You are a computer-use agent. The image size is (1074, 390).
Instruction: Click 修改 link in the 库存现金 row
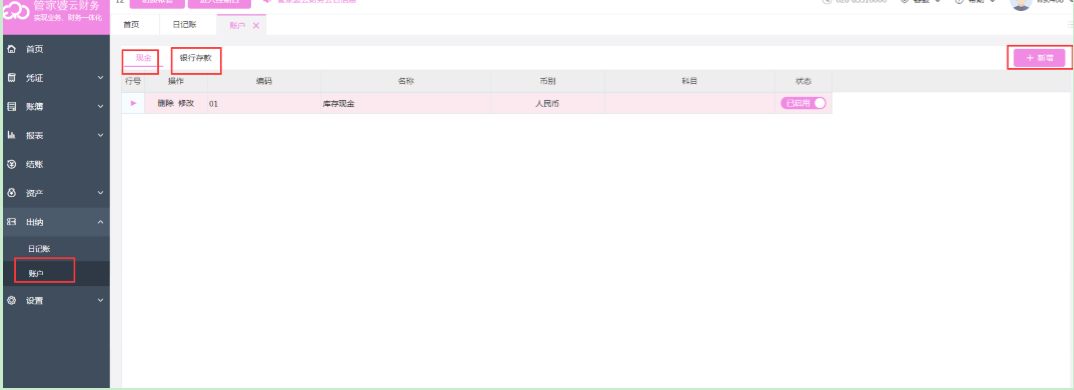(x=186, y=103)
